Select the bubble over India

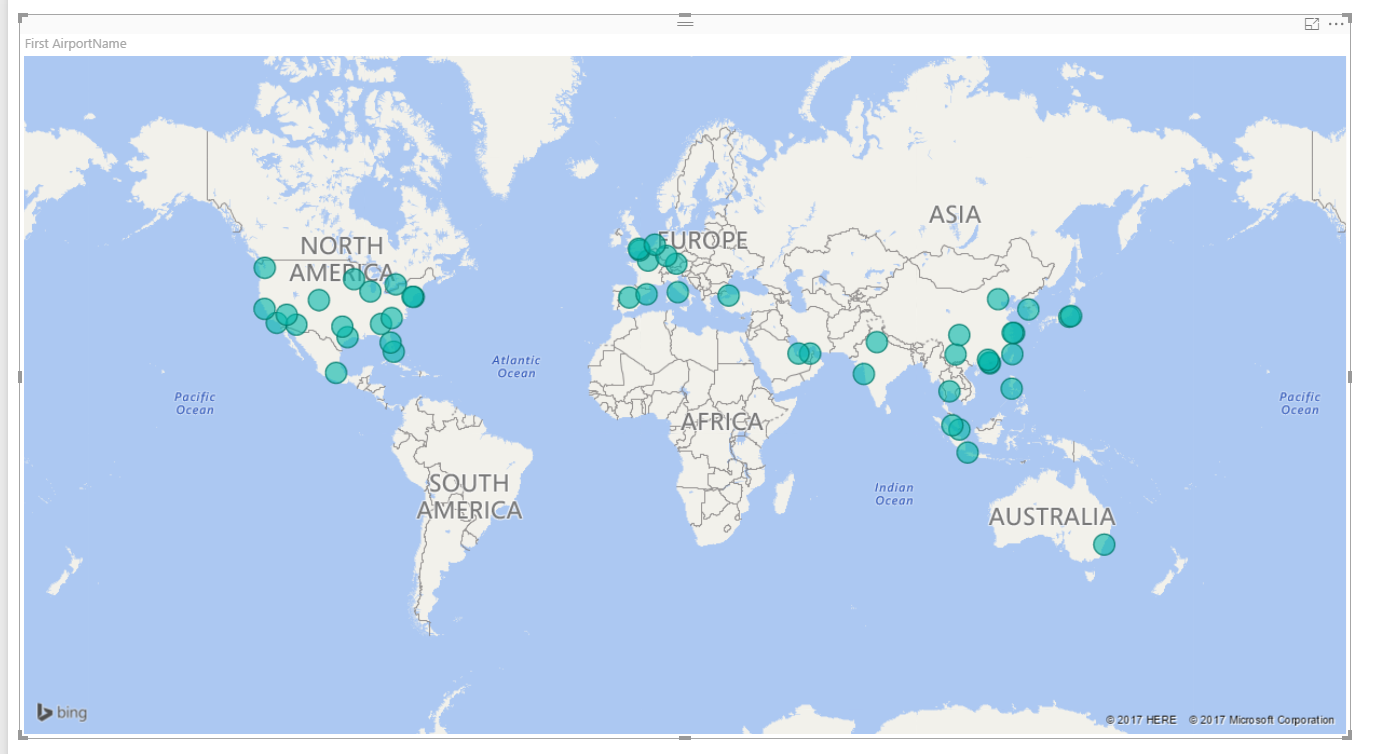point(877,341)
